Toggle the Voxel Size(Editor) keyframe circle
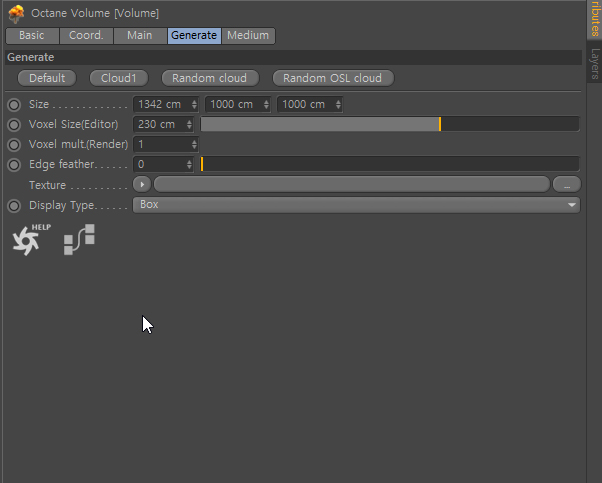The image size is (602, 483). click(x=14, y=125)
